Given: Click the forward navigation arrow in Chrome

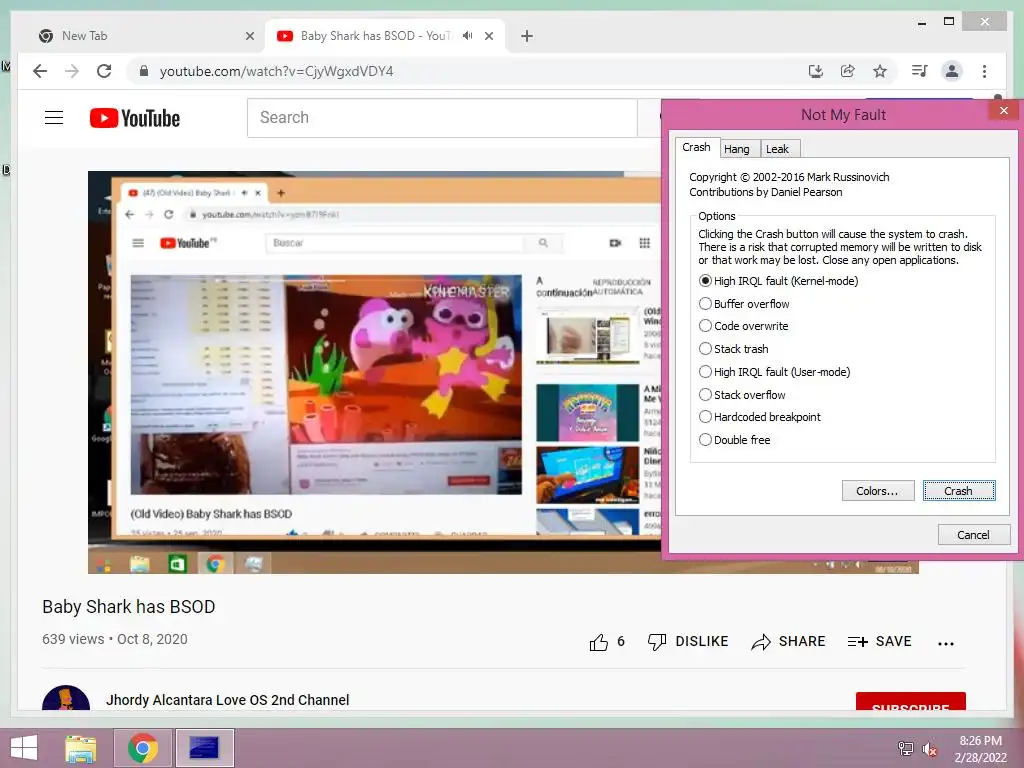Looking at the screenshot, I should [72, 71].
